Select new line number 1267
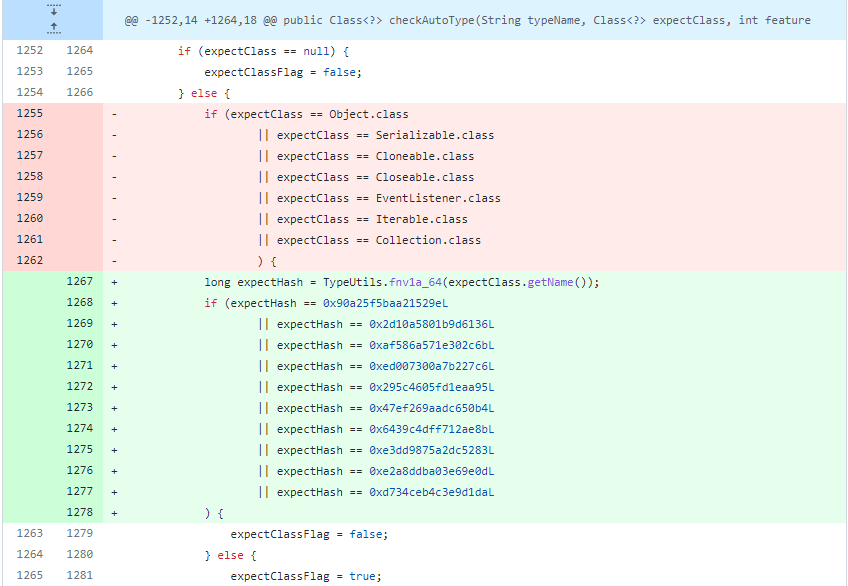 tap(80, 282)
